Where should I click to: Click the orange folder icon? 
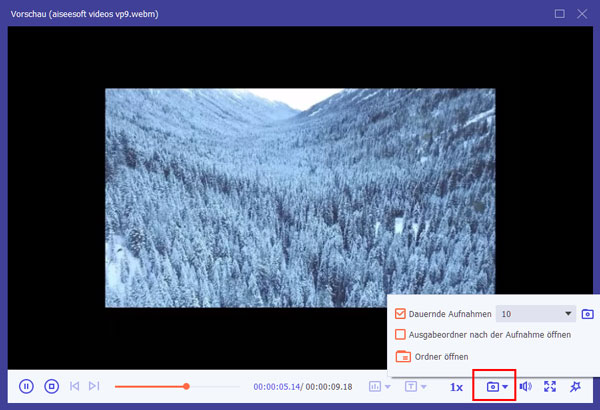point(403,356)
